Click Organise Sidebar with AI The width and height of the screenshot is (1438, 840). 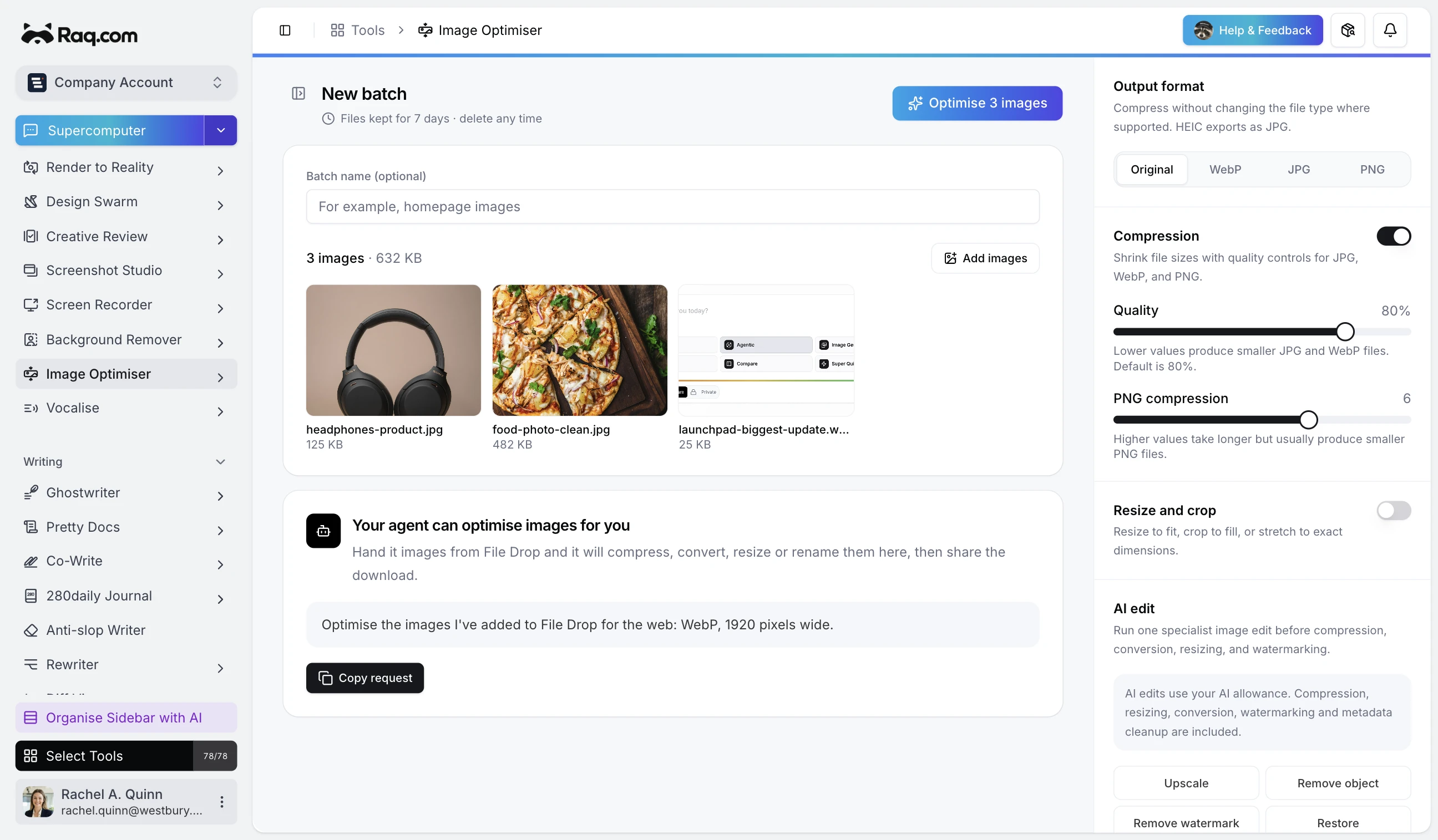pyautogui.click(x=126, y=717)
